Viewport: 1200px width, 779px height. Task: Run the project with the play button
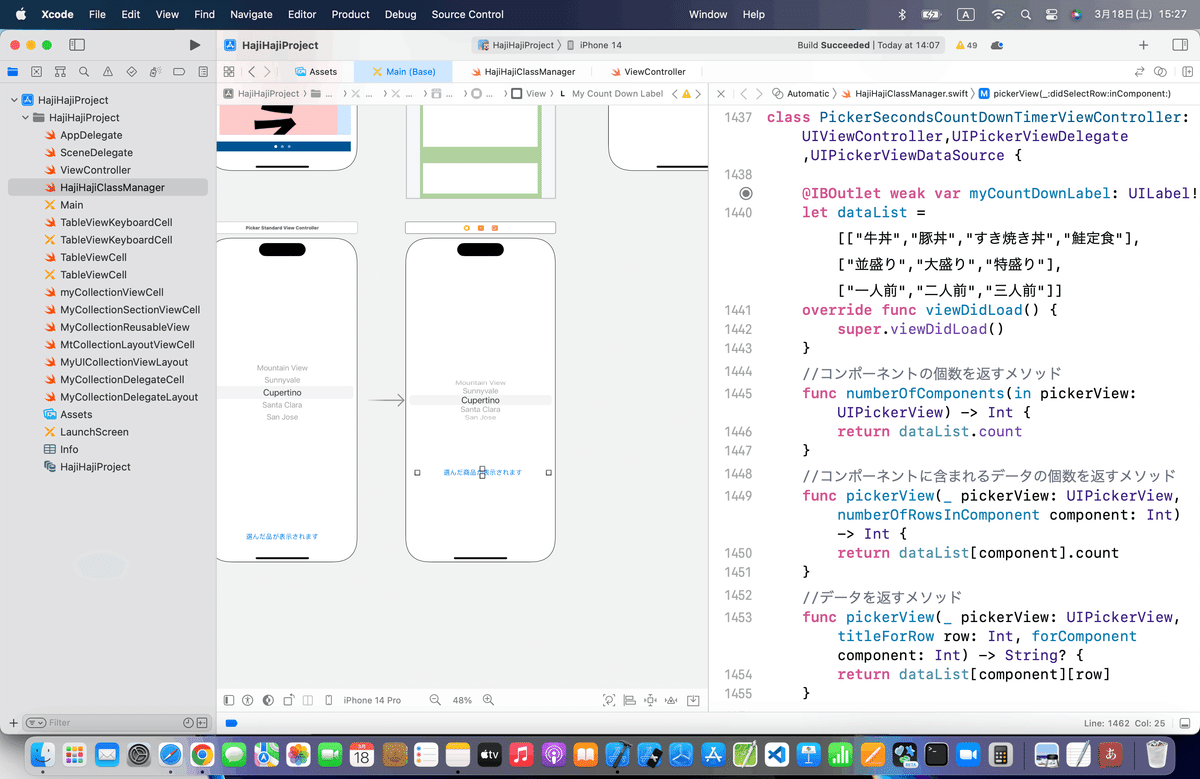click(x=195, y=45)
